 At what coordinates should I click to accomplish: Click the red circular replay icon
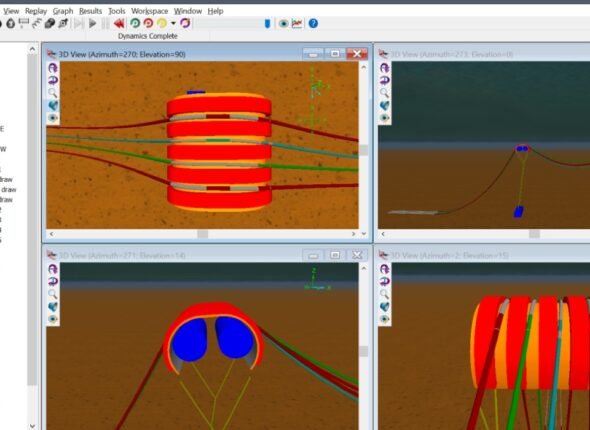click(148, 23)
